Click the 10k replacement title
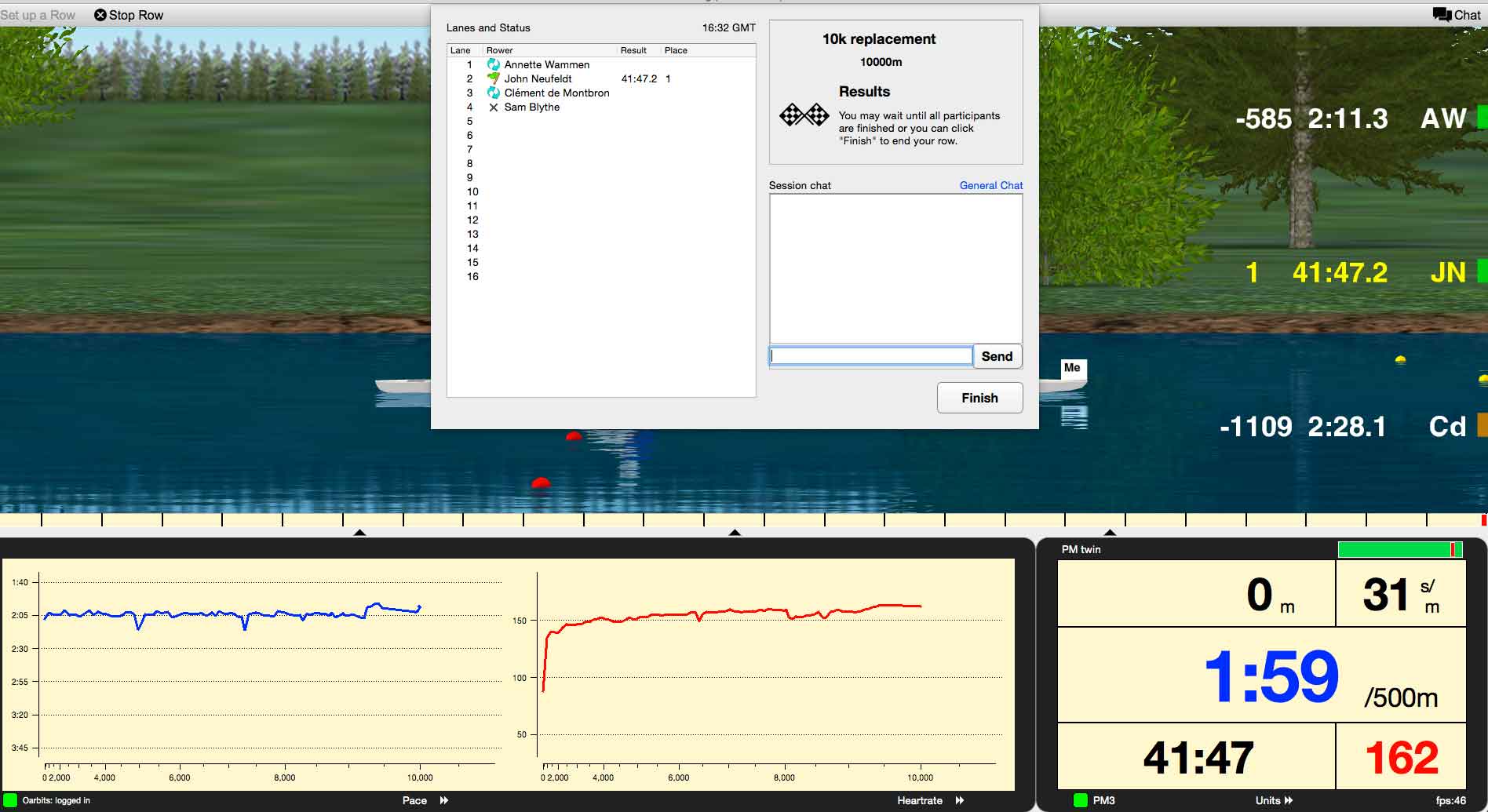 (879, 39)
